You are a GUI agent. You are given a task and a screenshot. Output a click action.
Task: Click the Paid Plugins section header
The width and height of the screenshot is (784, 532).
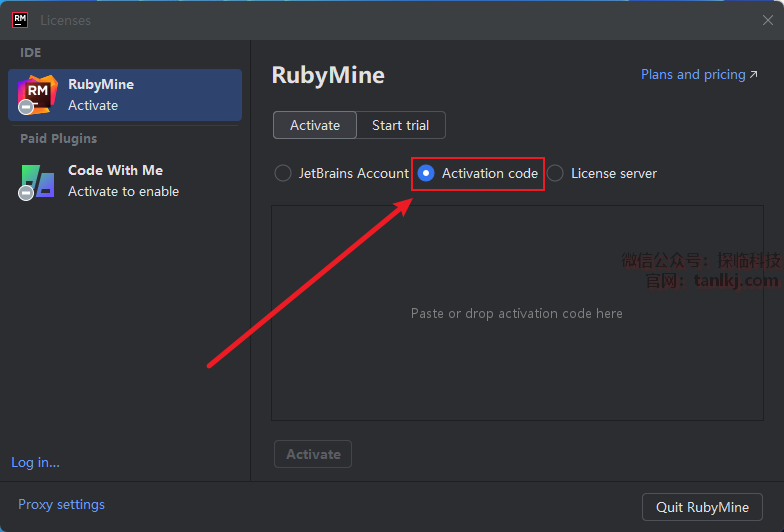coord(59,138)
